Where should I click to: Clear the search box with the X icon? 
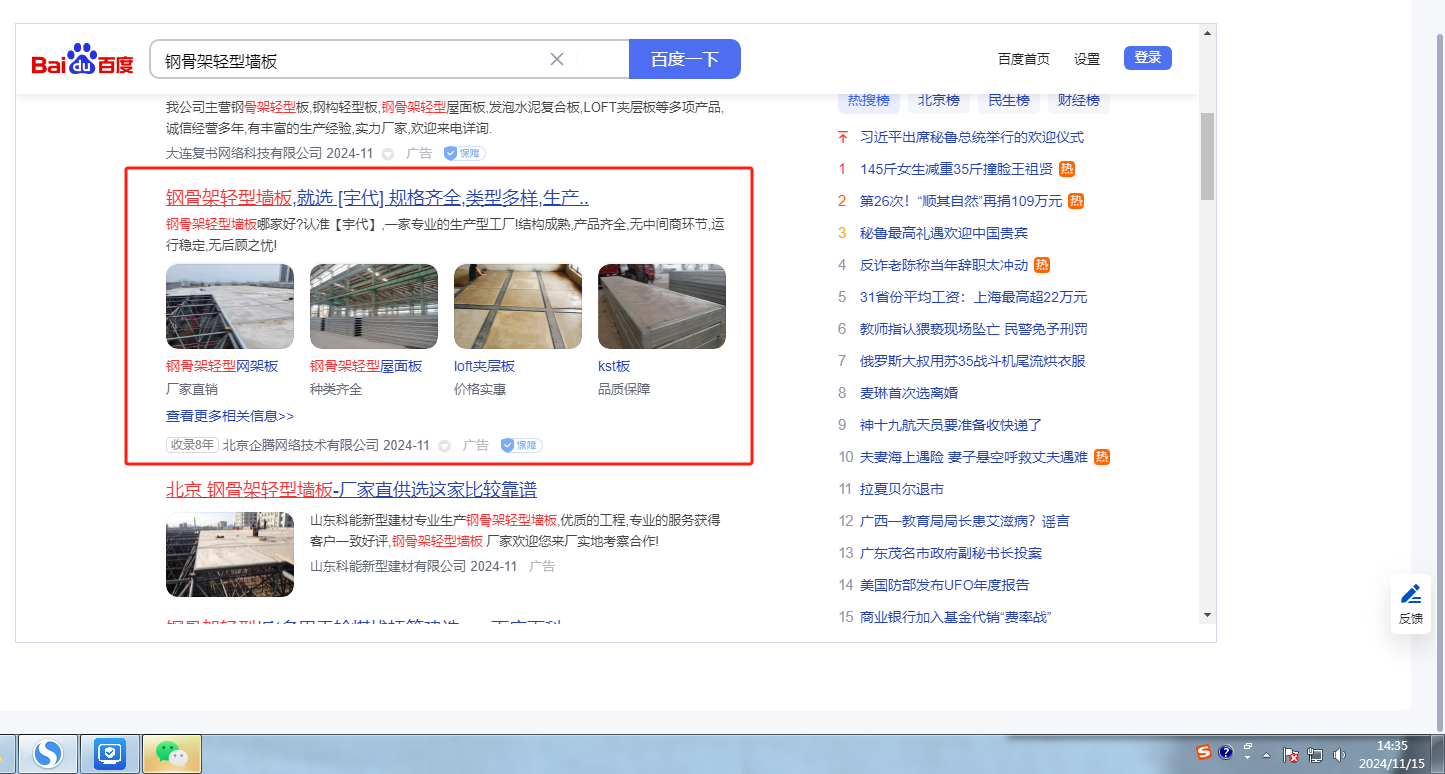point(557,59)
